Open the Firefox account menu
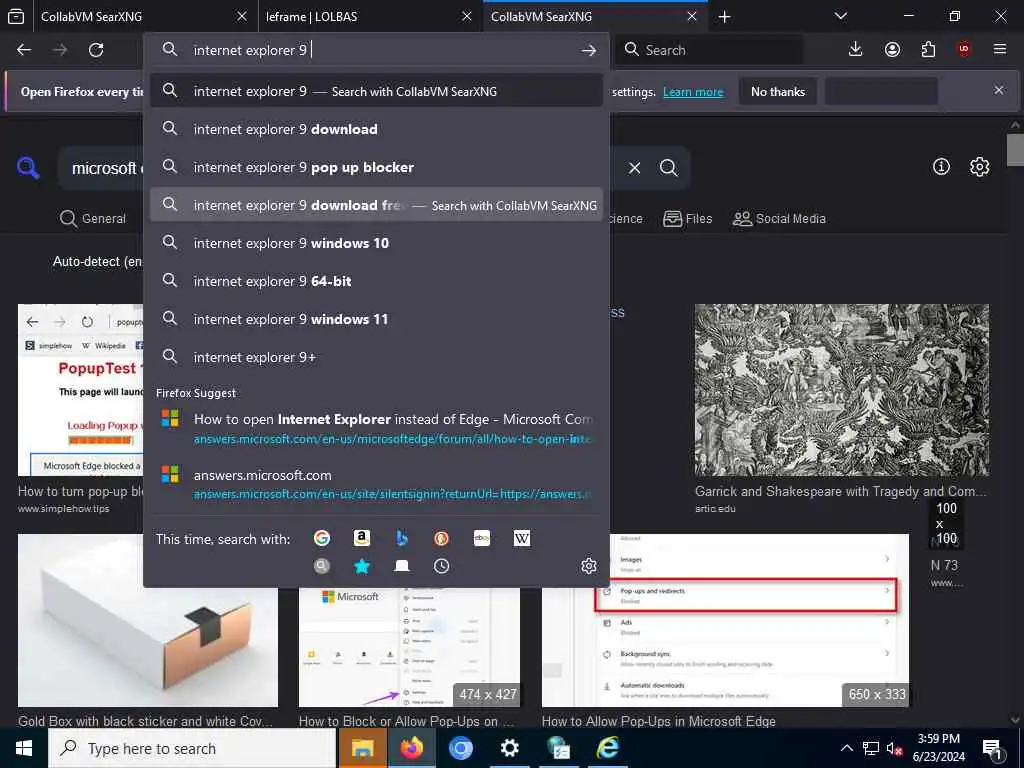The height and width of the screenshot is (768, 1024). (892, 50)
